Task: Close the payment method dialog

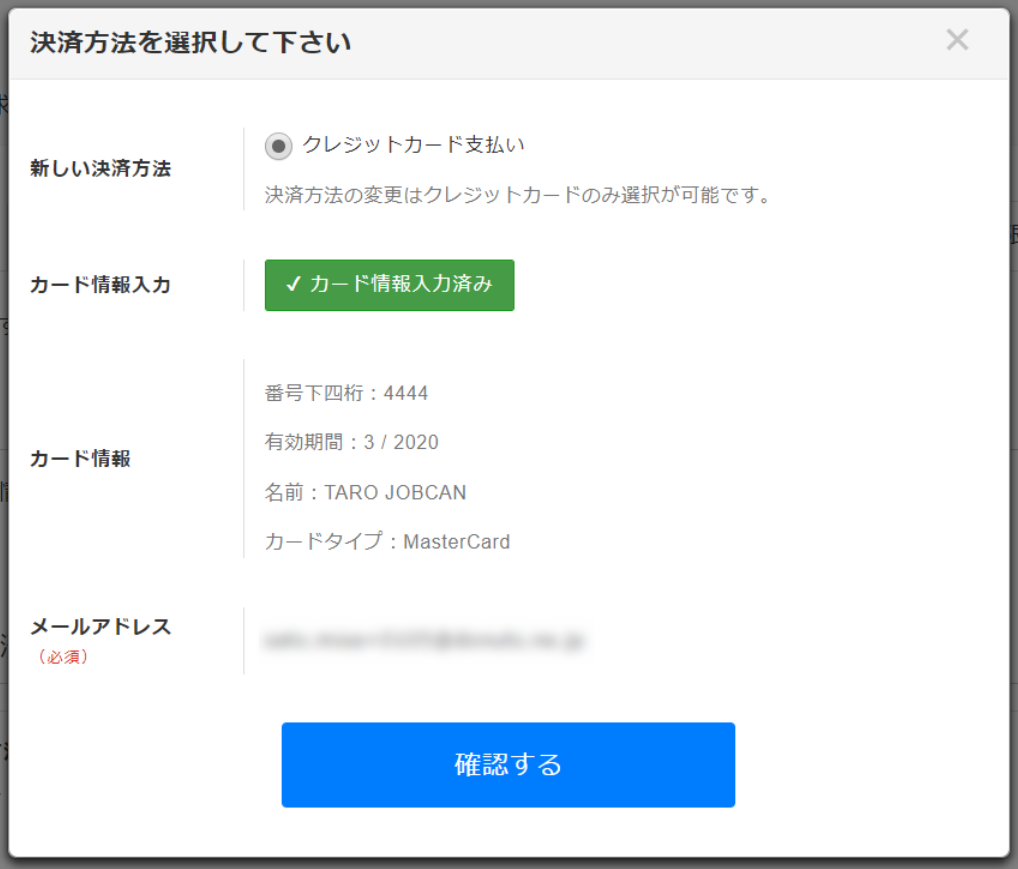Action: point(957,40)
